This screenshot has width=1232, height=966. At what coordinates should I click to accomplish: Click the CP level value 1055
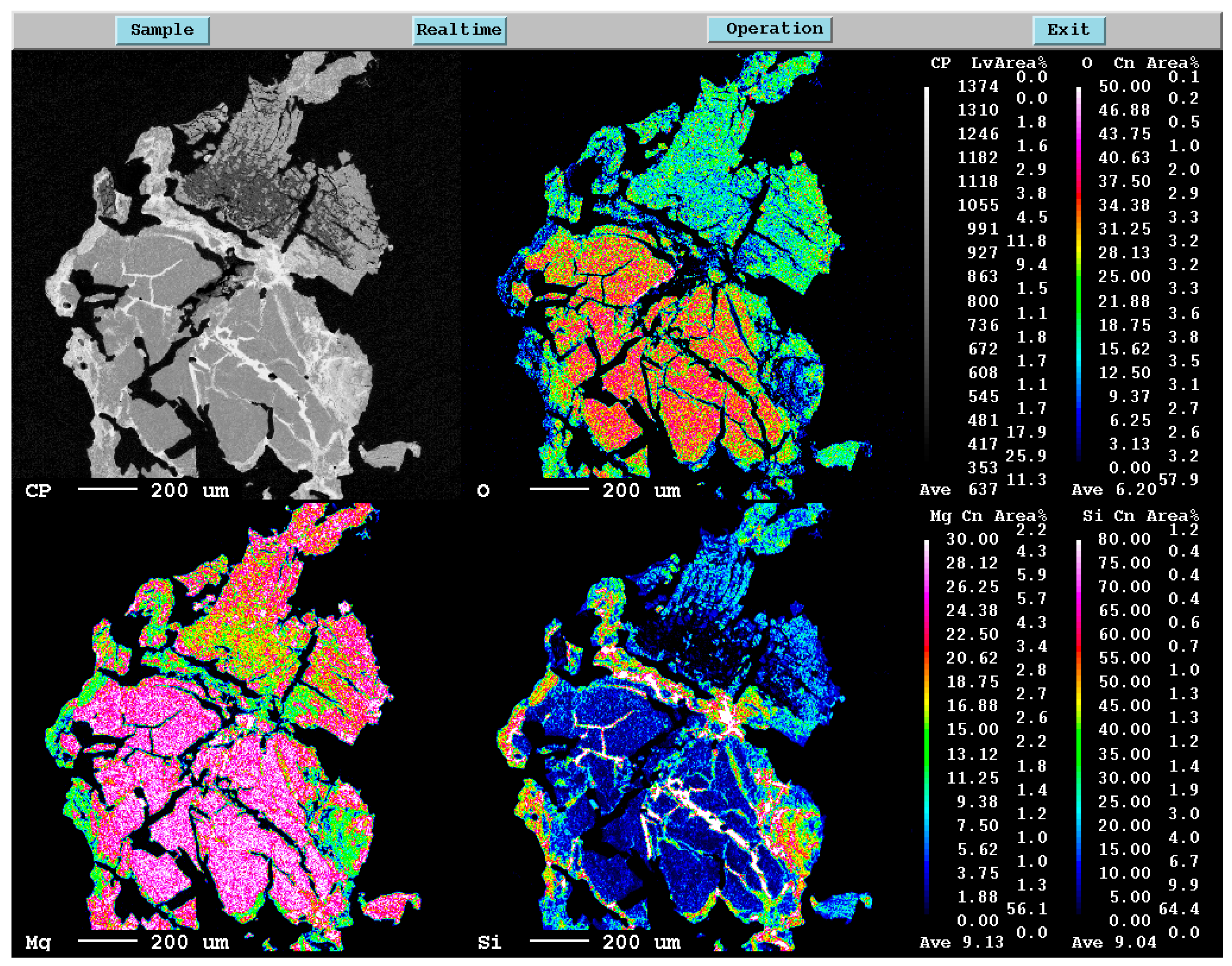click(x=977, y=205)
